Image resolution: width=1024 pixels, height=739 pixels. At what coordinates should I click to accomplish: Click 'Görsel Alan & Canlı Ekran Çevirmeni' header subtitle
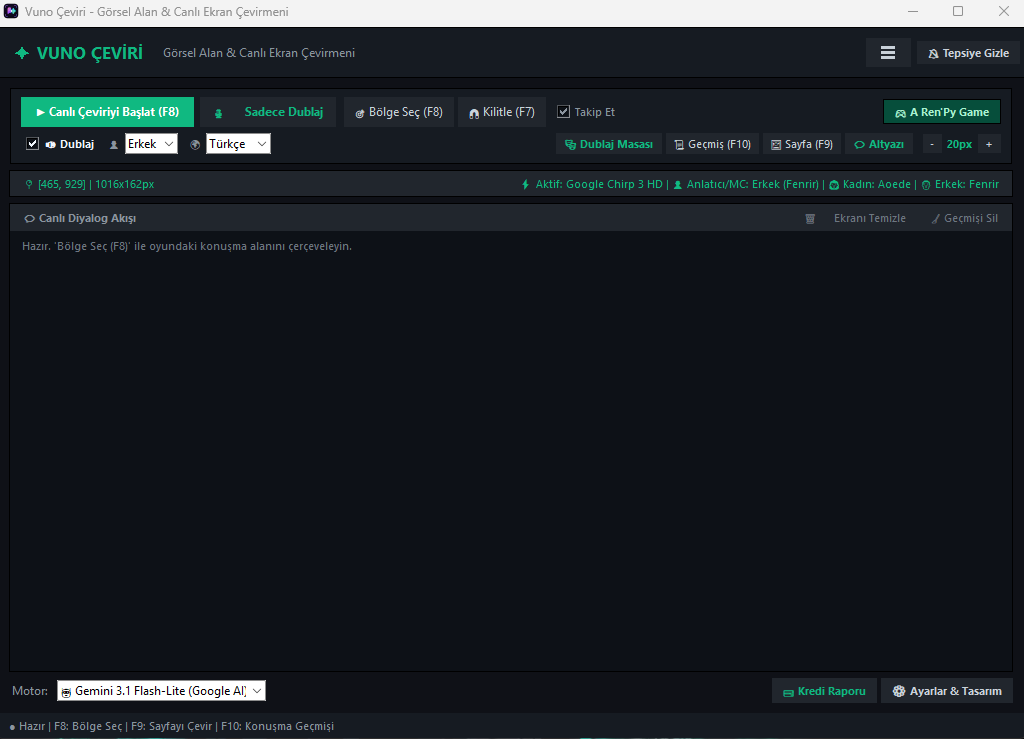[259, 54]
